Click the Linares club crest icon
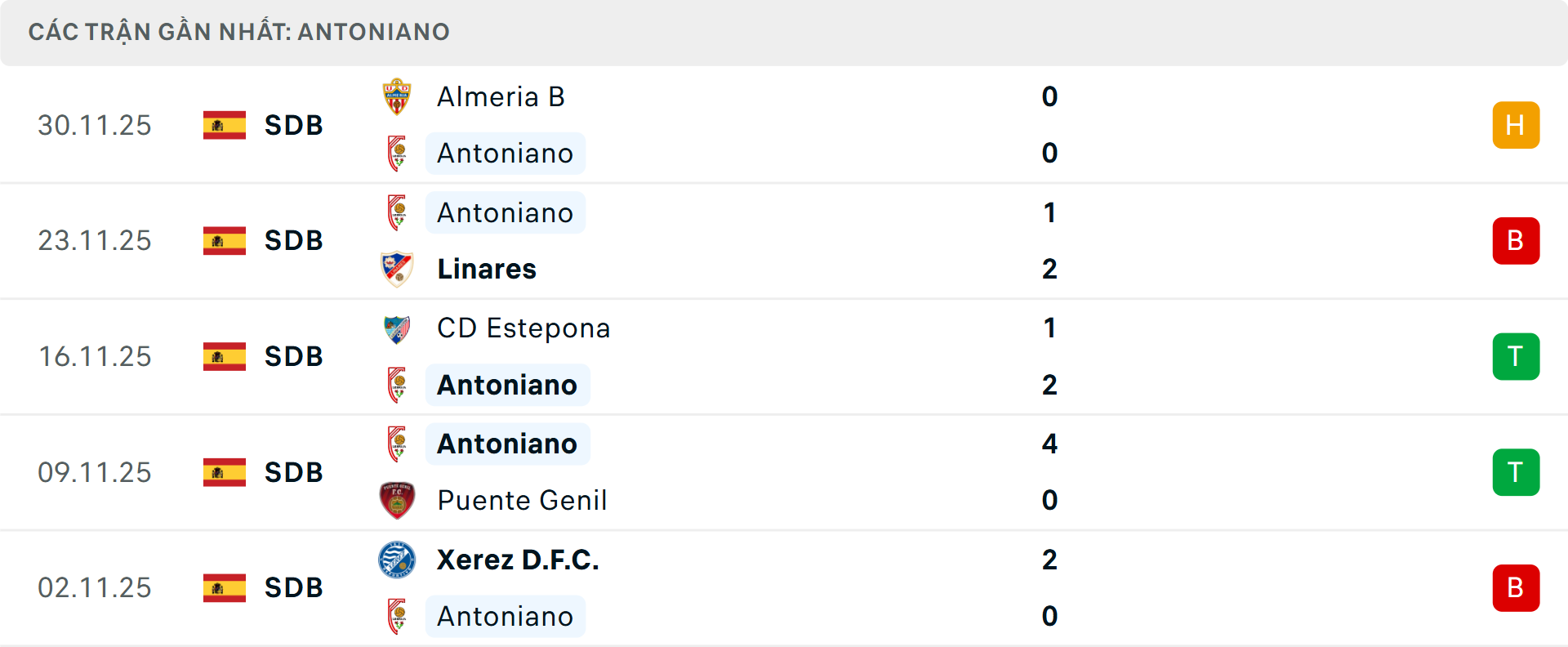Screen dimensions: 1568x647 coord(397,269)
